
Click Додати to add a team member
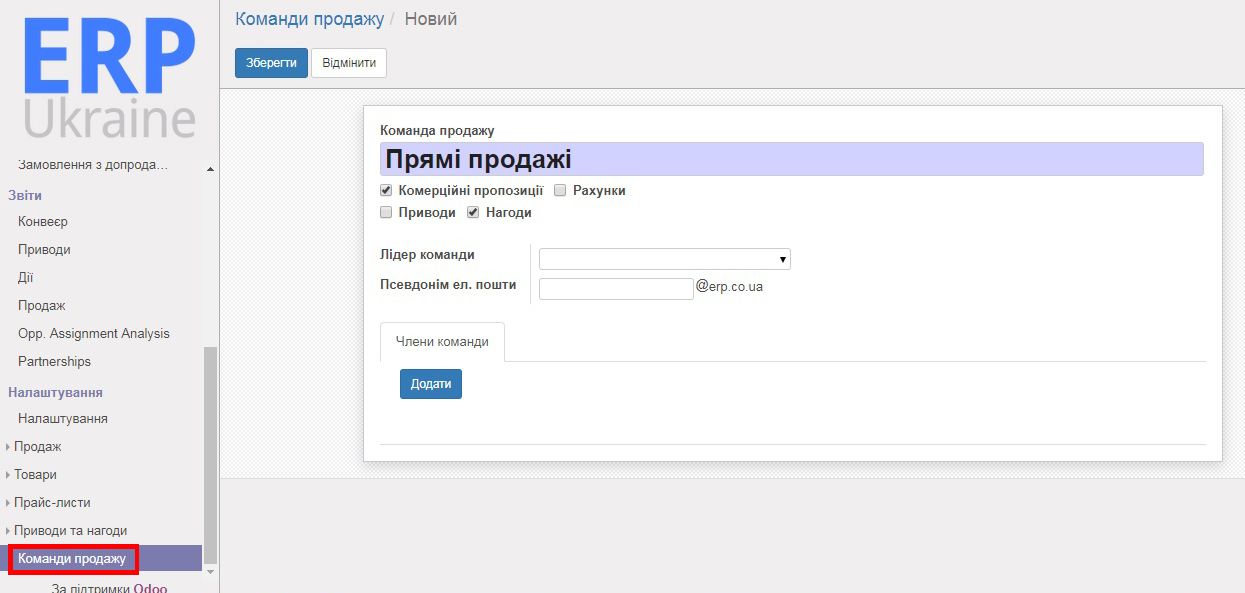pyautogui.click(x=430, y=383)
